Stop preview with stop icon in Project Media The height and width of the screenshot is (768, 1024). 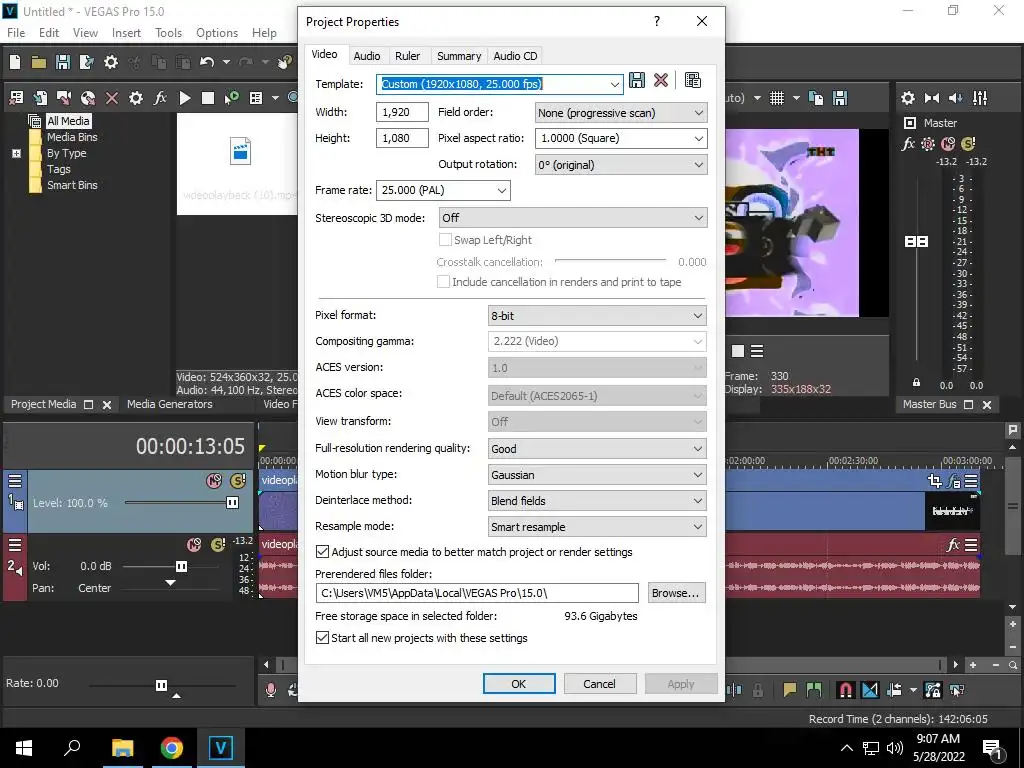point(208,98)
